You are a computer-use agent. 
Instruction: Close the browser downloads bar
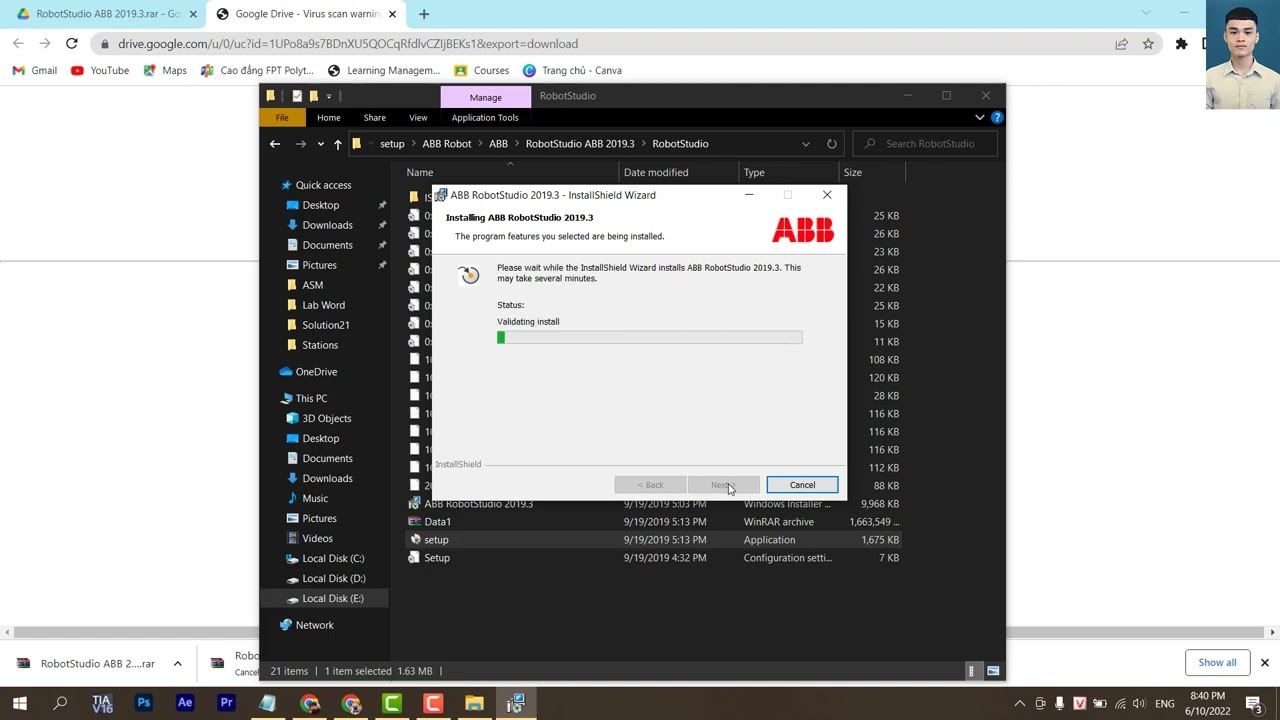[1264, 662]
